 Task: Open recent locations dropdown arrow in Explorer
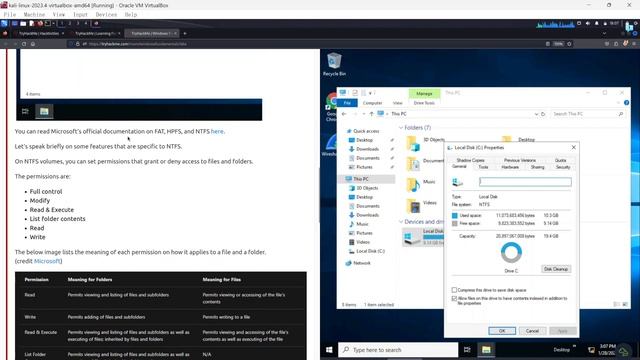coord(363,114)
